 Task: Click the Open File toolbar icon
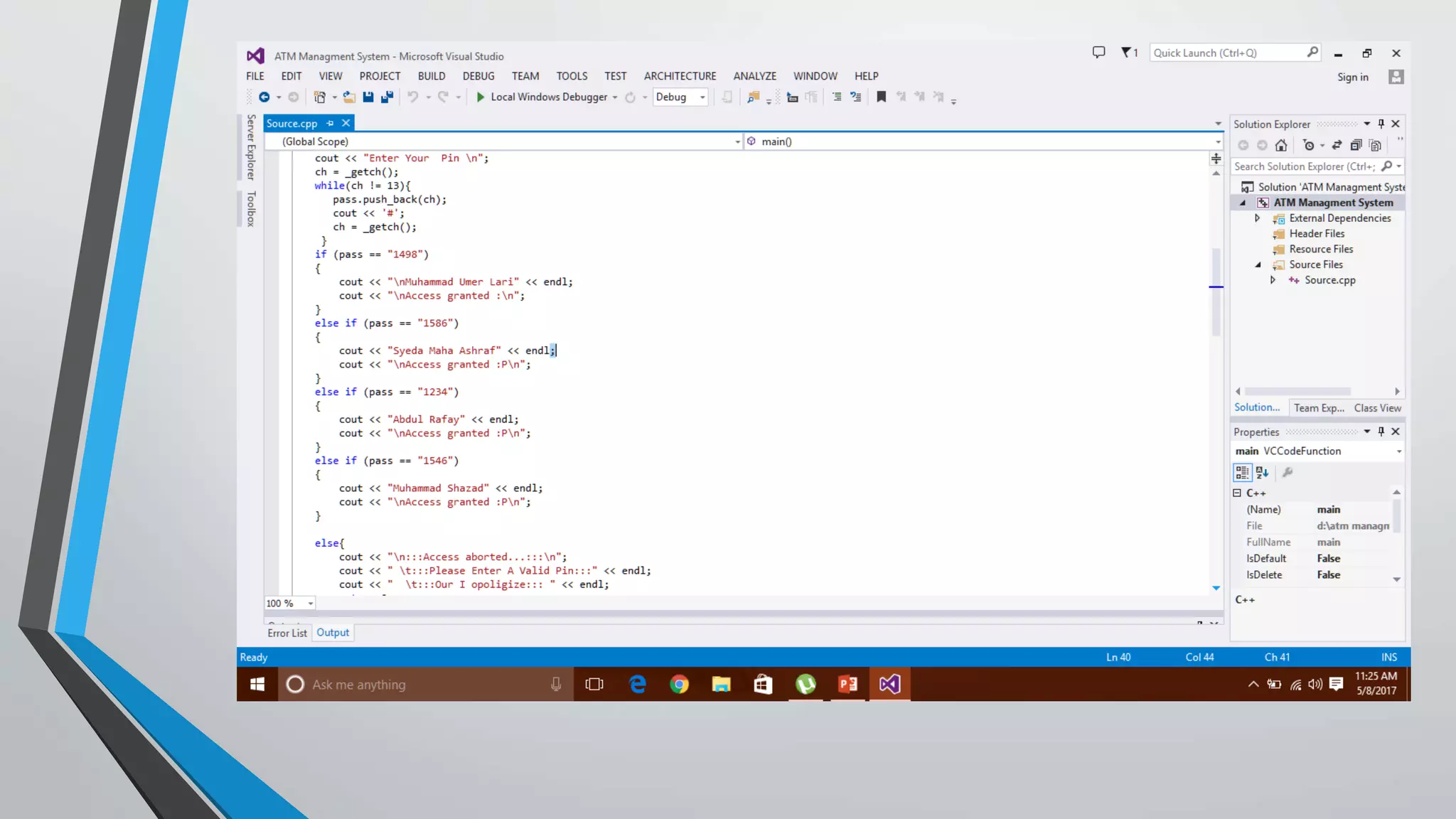348,97
